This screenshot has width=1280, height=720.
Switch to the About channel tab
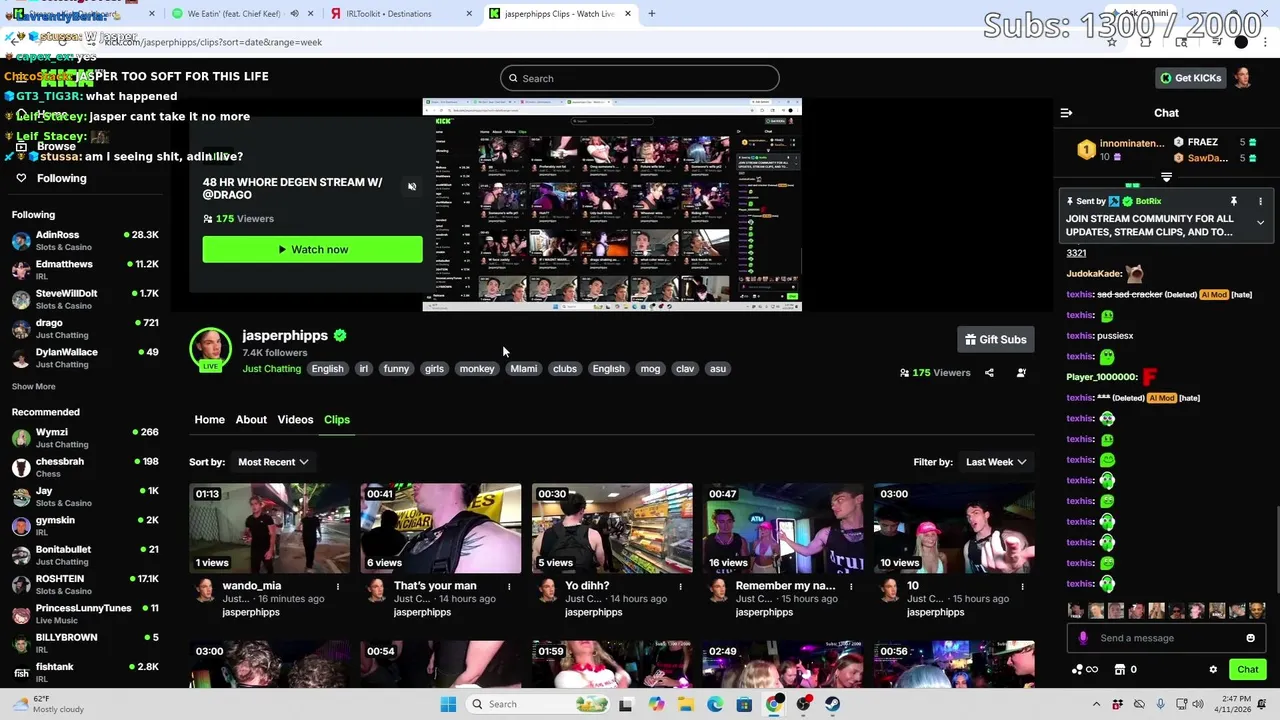pos(251,419)
